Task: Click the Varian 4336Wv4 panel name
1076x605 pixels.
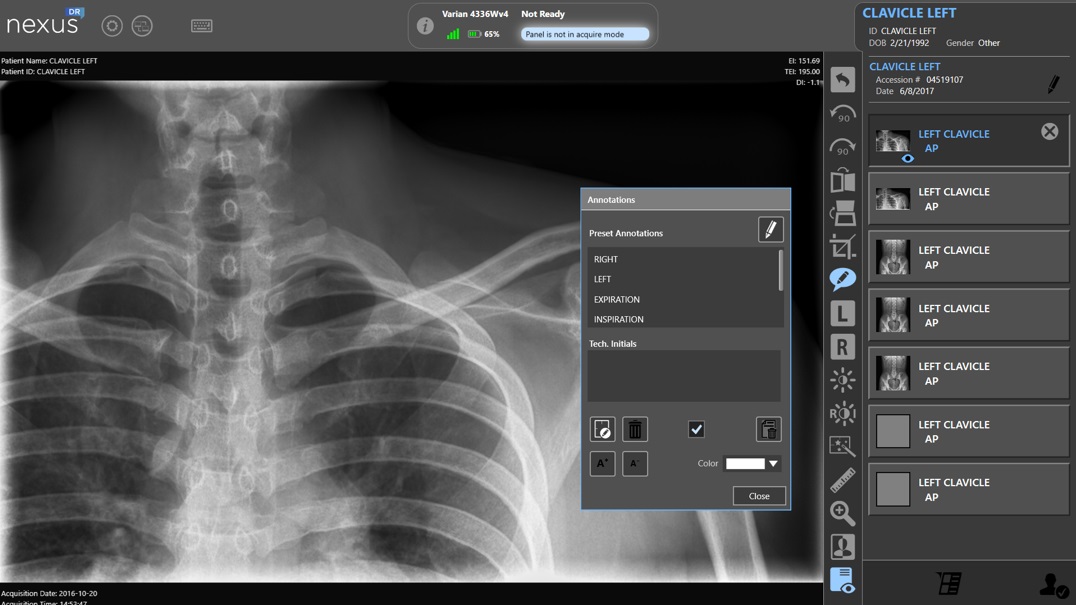Action: (475, 14)
